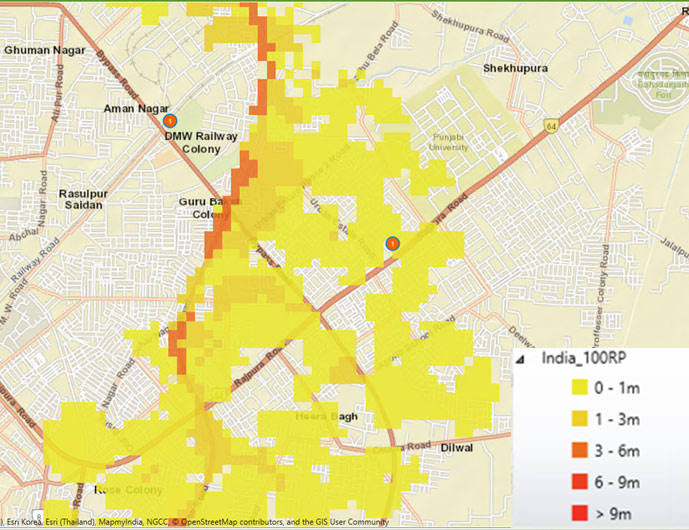Click the Shekhupura Road label

click(470, 27)
